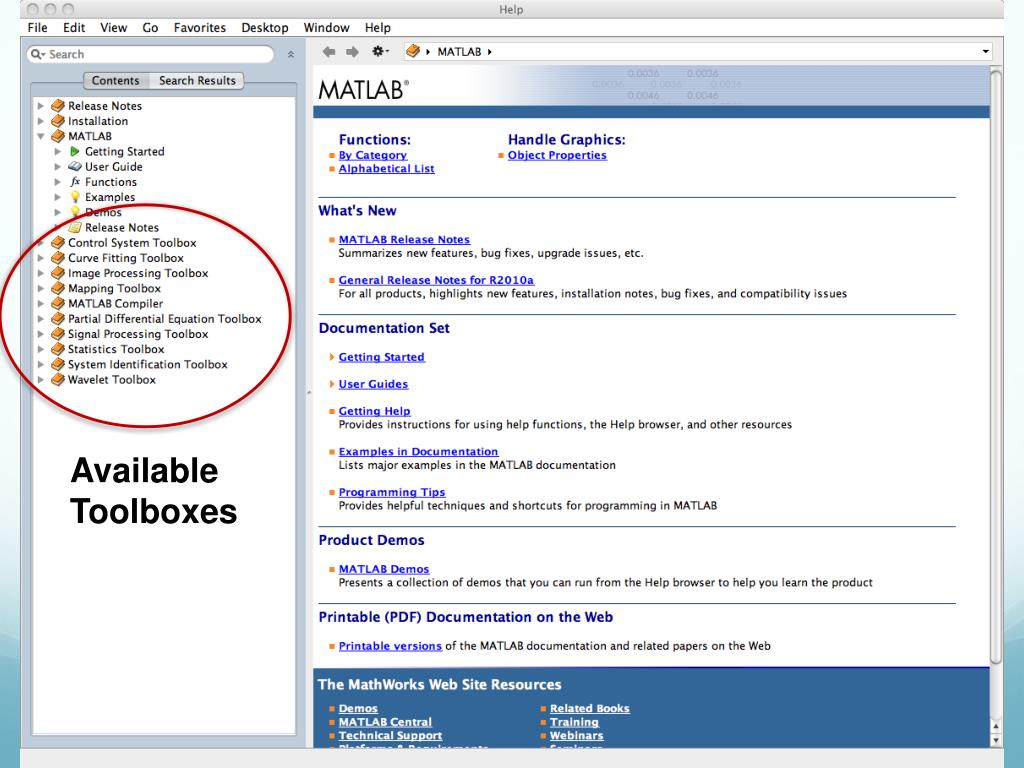Follow the Alphabetical List functions link
This screenshot has height=768, width=1024.
pyautogui.click(x=386, y=169)
